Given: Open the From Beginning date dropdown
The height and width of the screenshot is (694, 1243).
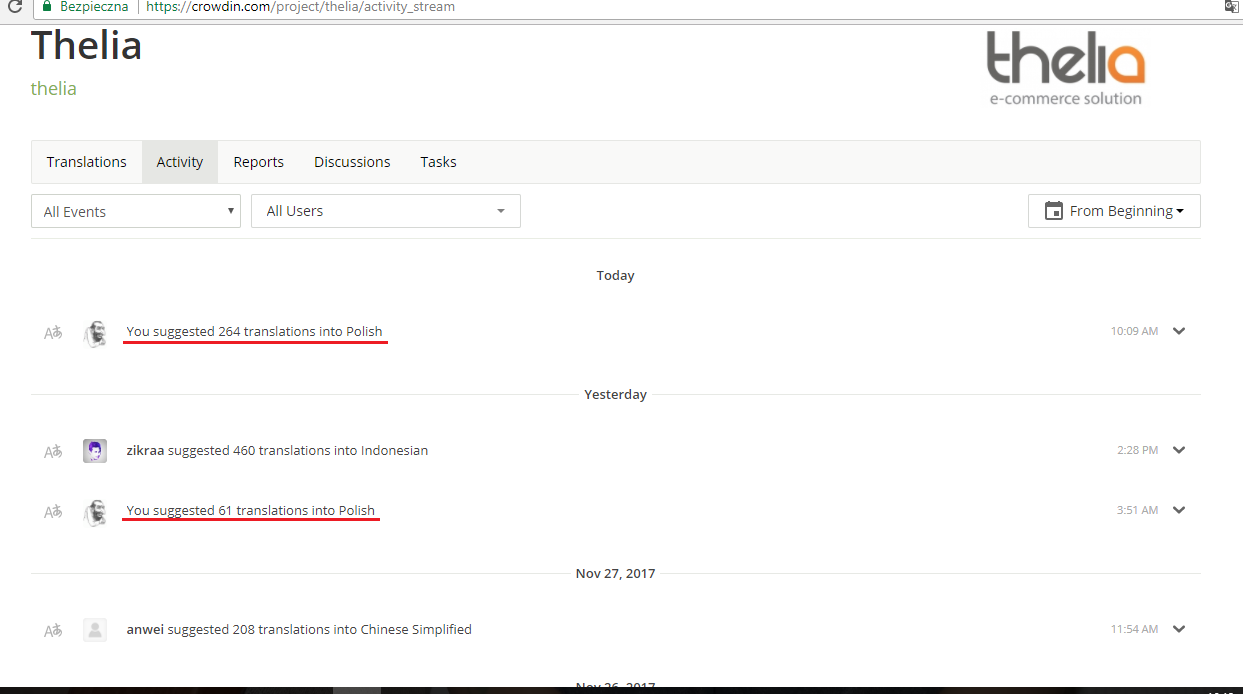Looking at the screenshot, I should [1114, 211].
